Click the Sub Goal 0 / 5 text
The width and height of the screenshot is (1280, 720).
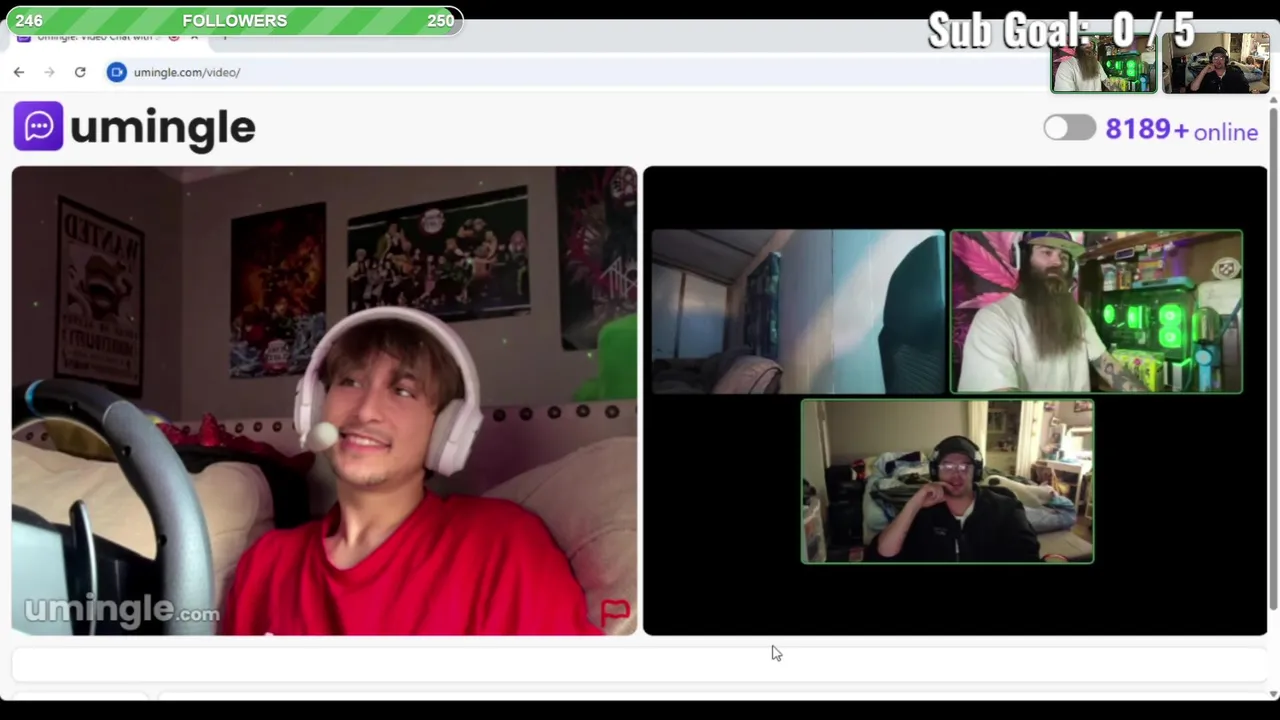pyautogui.click(x=1061, y=30)
